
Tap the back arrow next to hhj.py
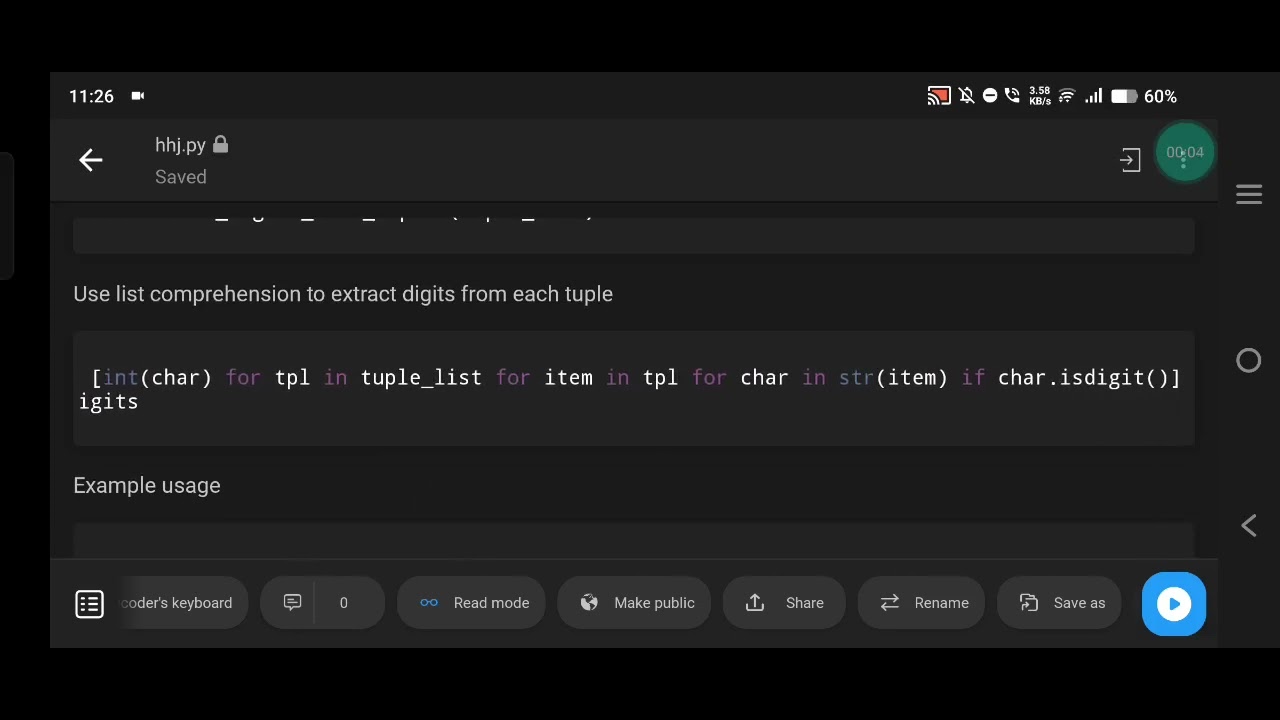pyautogui.click(x=91, y=160)
